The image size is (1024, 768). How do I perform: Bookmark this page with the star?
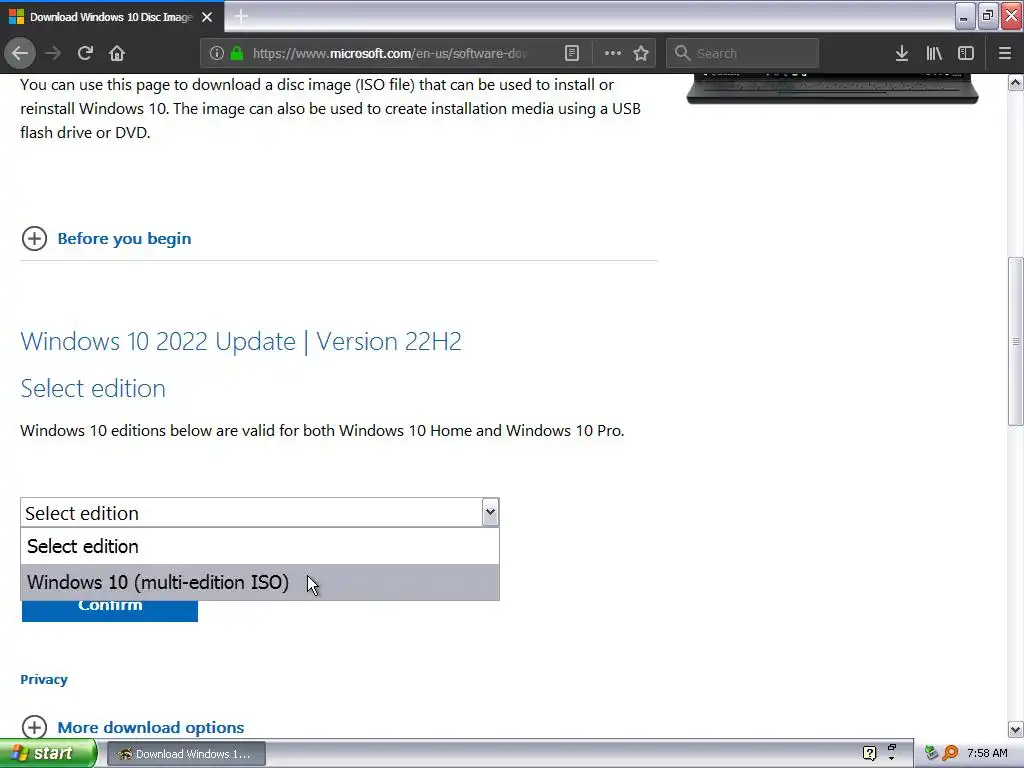(x=641, y=54)
